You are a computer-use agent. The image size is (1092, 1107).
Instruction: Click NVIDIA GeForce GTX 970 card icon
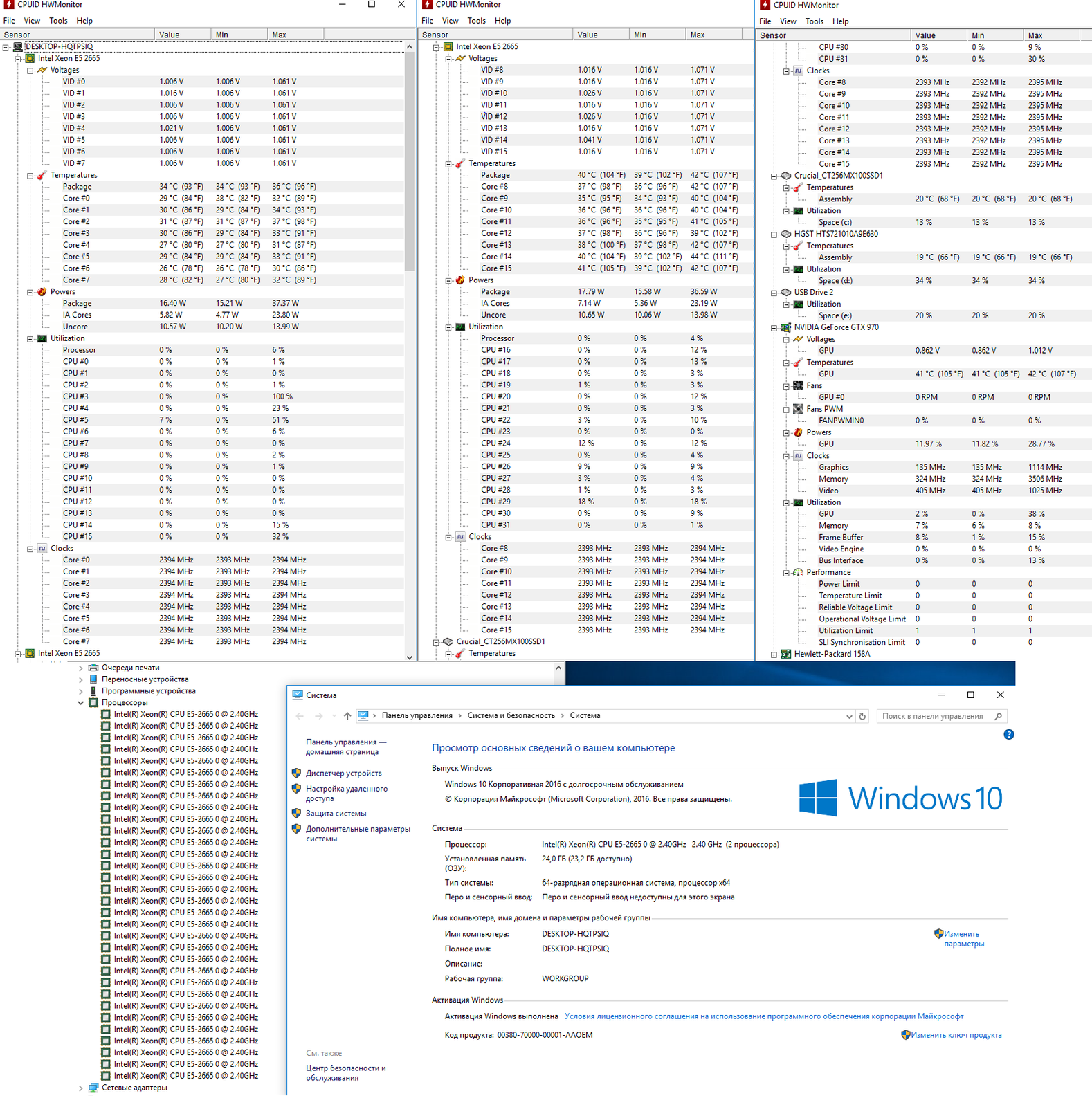[x=786, y=327]
